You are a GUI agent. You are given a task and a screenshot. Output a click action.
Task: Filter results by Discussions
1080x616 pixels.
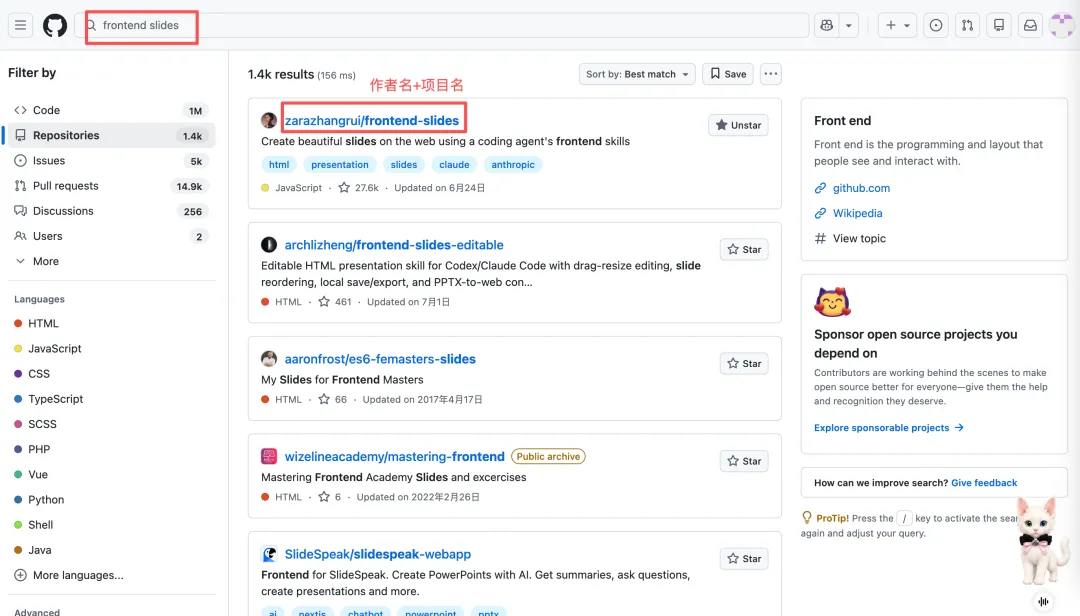(x=111, y=211)
